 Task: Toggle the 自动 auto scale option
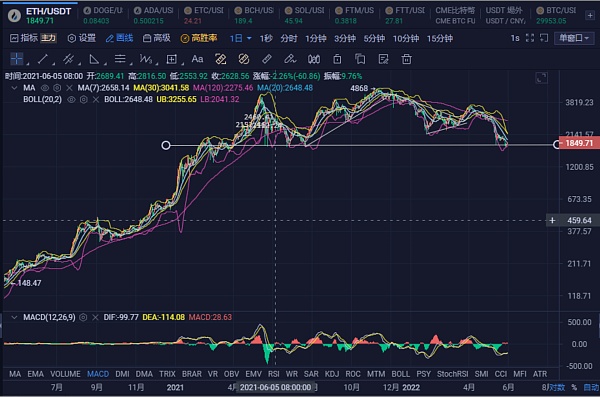point(591,387)
